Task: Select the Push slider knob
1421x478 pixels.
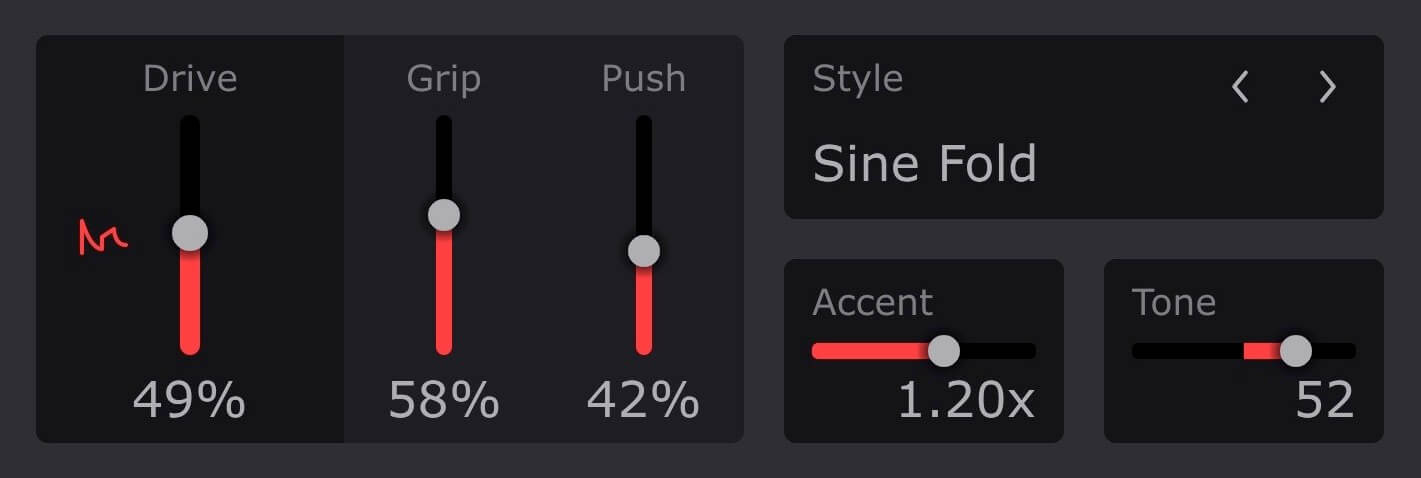Action: coord(644,251)
